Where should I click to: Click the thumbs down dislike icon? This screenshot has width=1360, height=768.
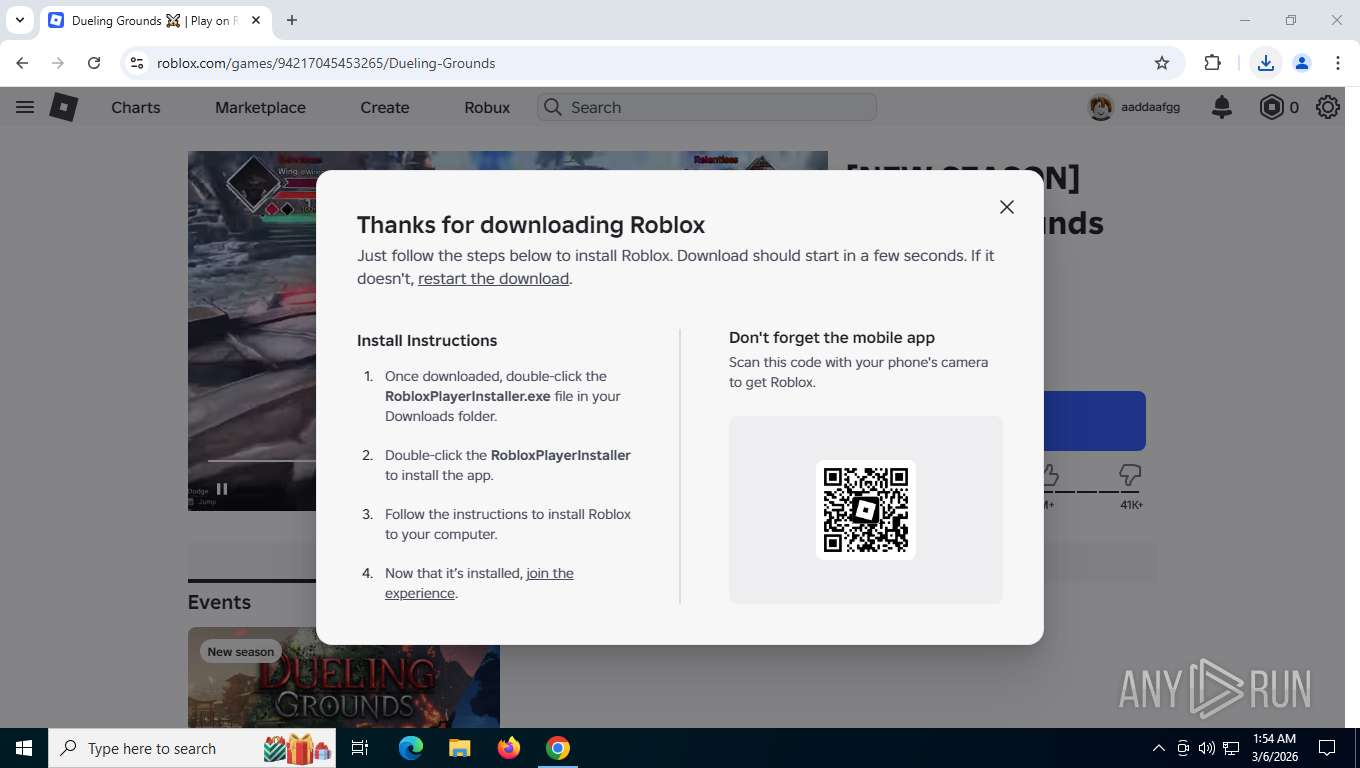pos(1130,474)
